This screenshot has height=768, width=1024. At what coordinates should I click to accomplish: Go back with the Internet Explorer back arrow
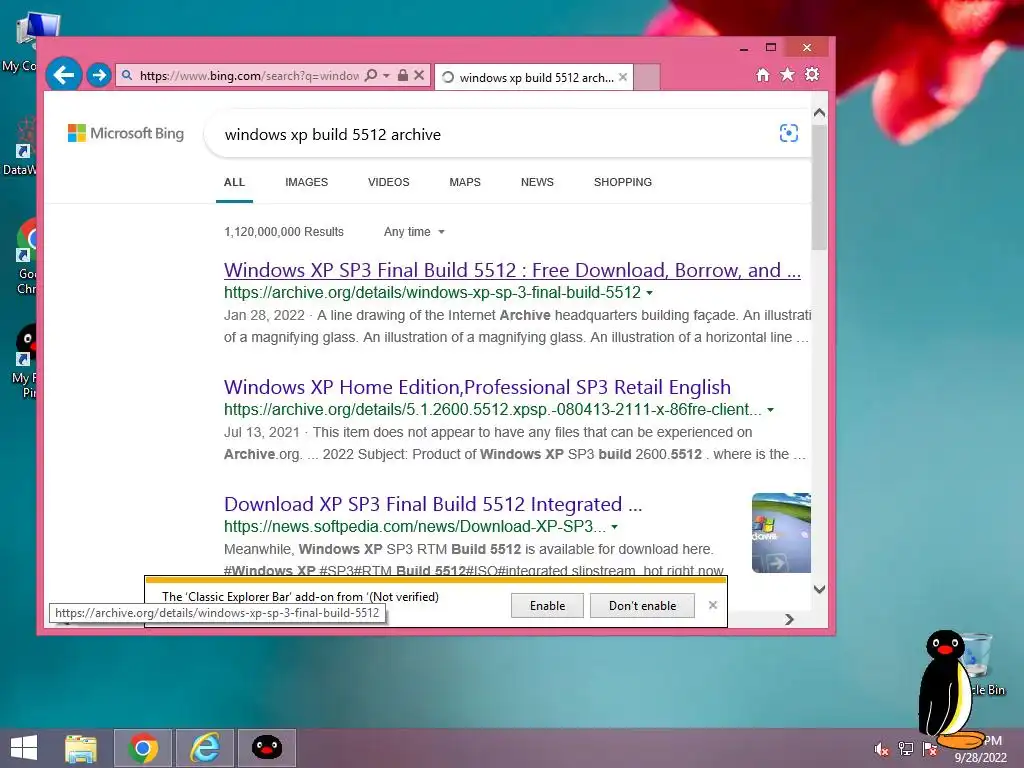pos(63,75)
